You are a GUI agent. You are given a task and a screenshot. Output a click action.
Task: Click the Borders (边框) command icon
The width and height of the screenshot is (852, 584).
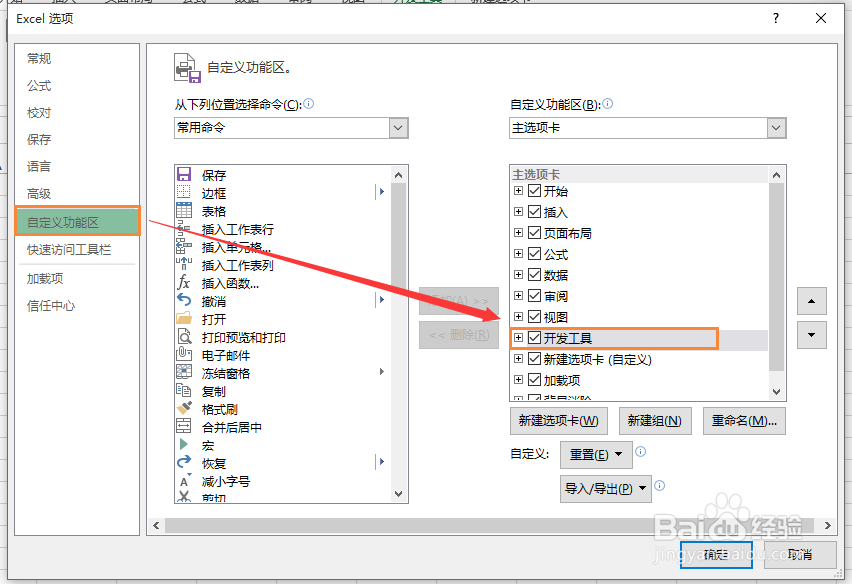184,192
